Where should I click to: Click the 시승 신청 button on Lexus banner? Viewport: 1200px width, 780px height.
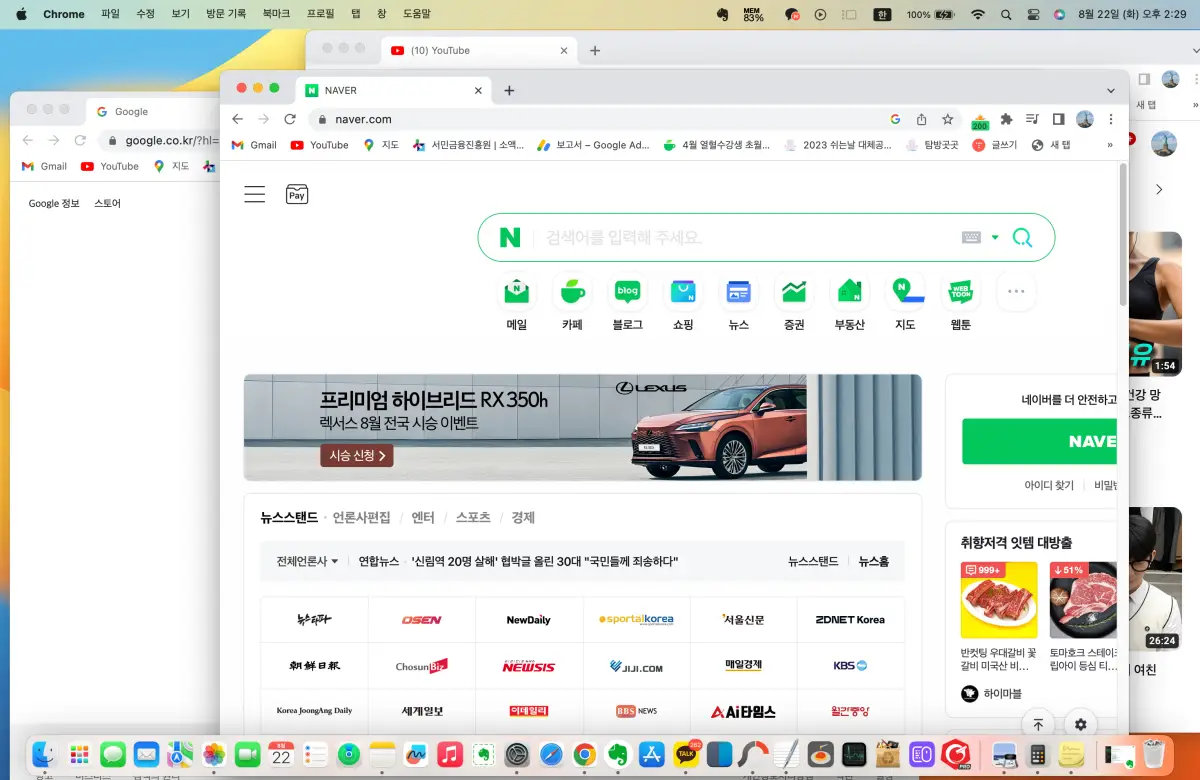357,455
